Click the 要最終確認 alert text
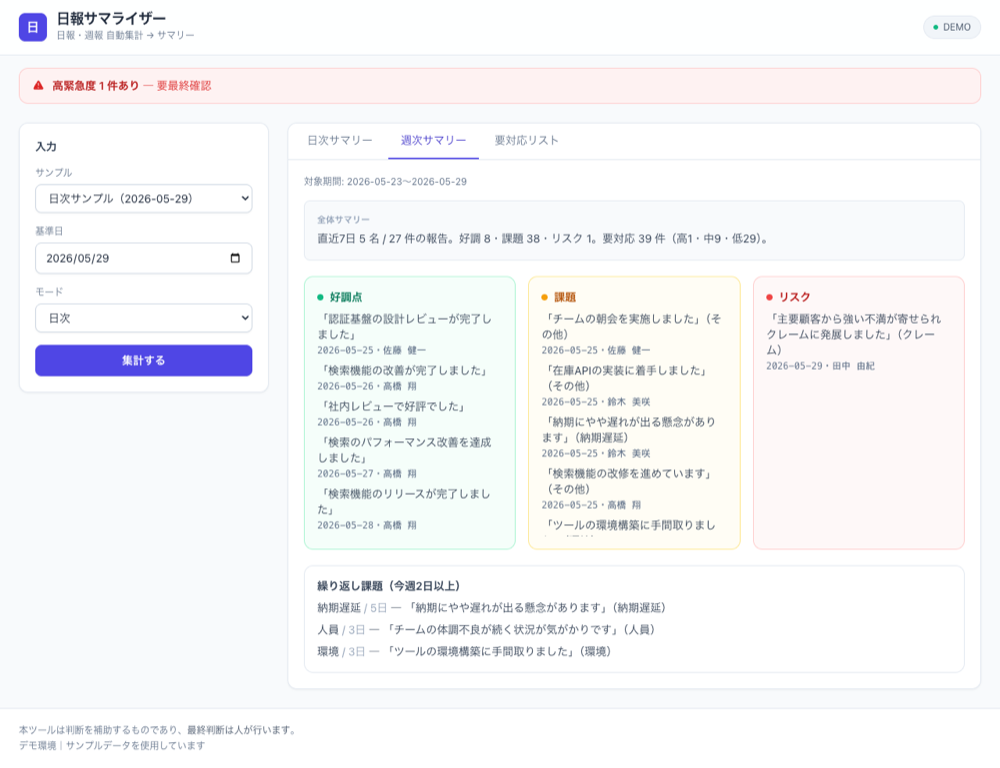The width and height of the screenshot is (1000, 768). (x=184, y=85)
